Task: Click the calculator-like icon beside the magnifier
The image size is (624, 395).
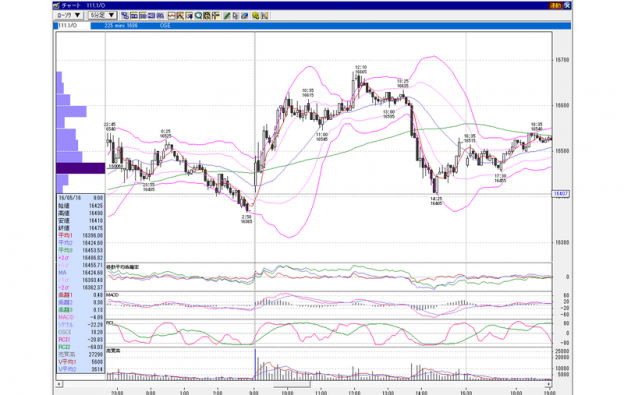Action: [x=207, y=16]
